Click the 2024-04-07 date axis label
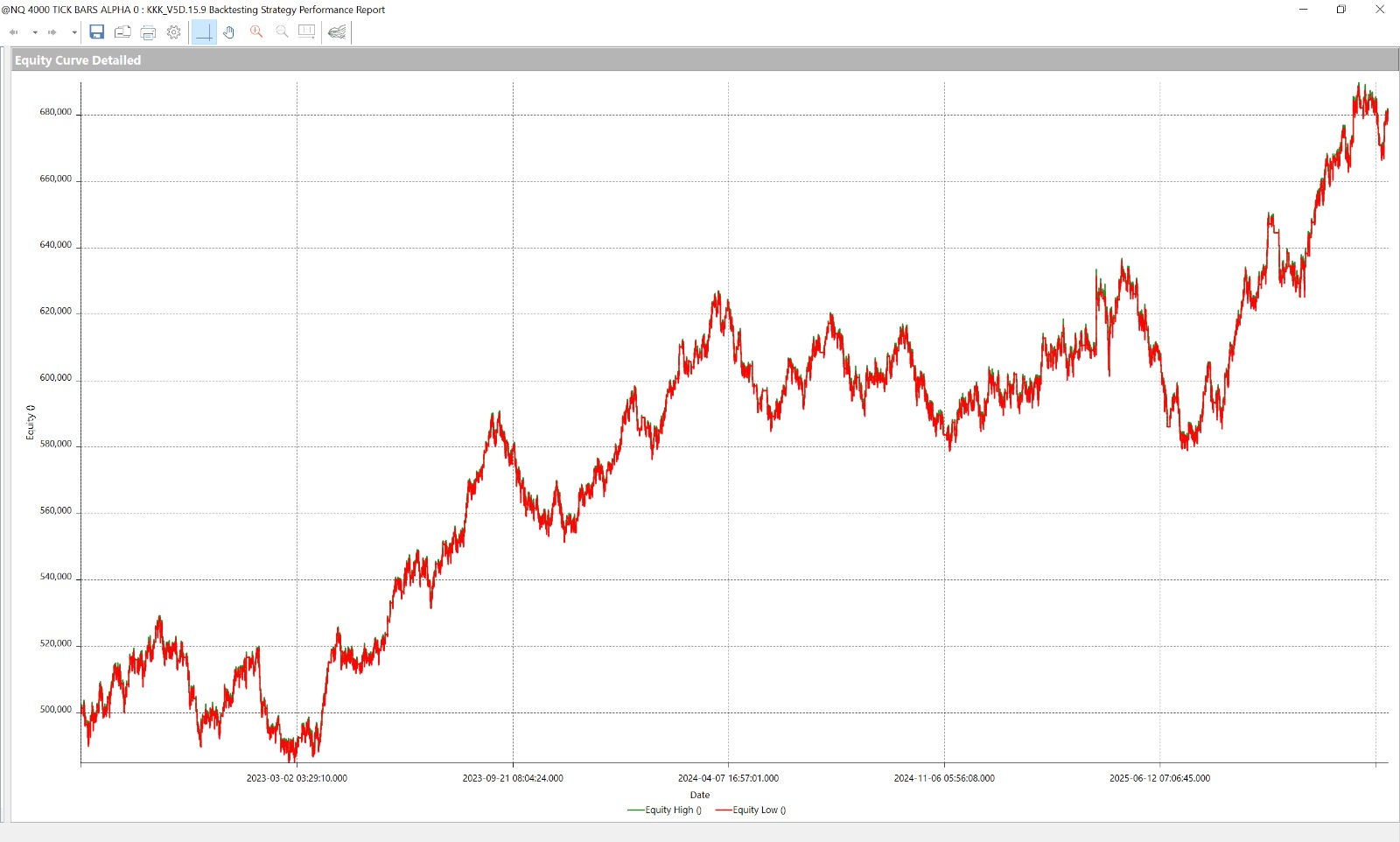 pos(728,778)
